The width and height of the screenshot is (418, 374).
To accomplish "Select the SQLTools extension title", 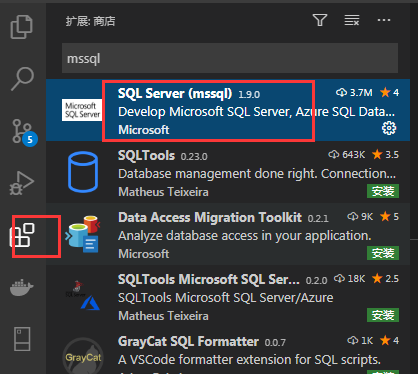I will [x=146, y=155].
